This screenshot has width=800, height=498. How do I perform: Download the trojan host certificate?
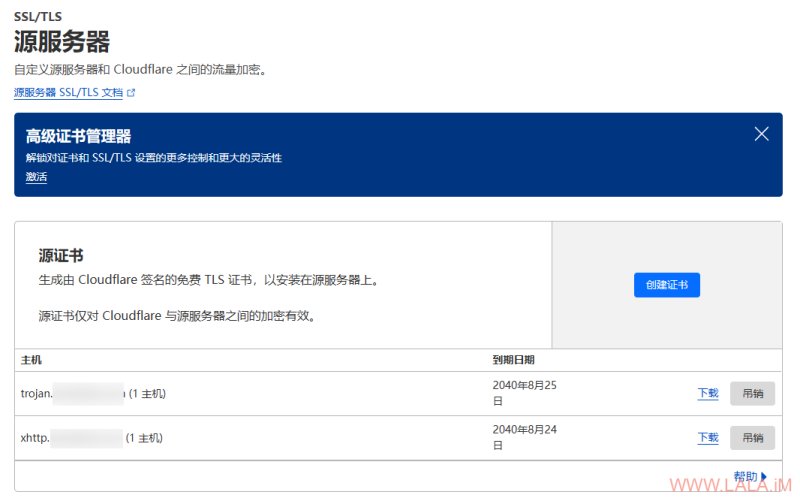point(708,393)
